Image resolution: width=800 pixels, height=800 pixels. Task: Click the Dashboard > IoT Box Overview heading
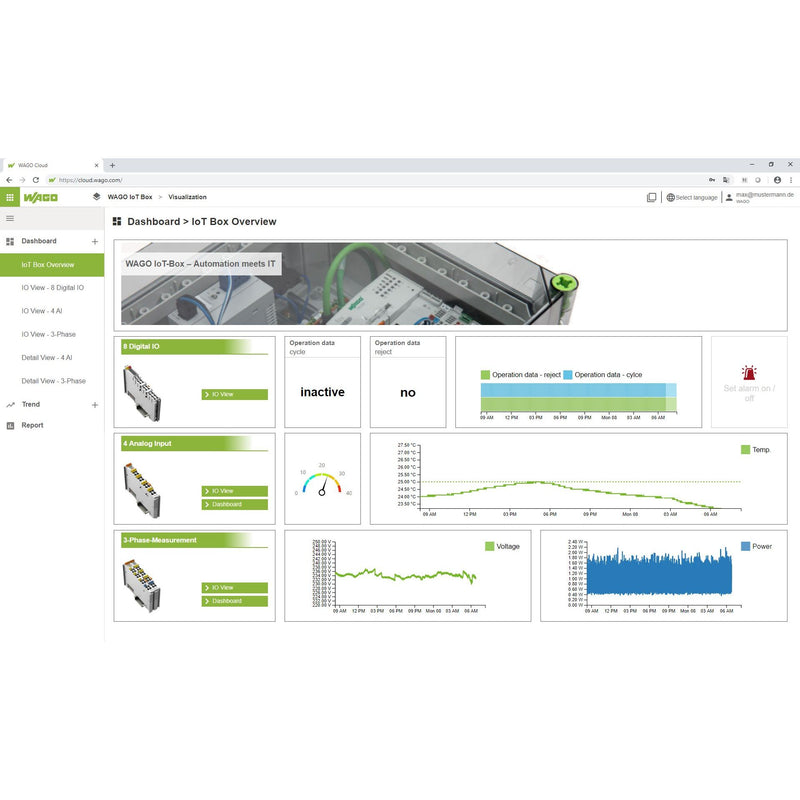coord(202,221)
